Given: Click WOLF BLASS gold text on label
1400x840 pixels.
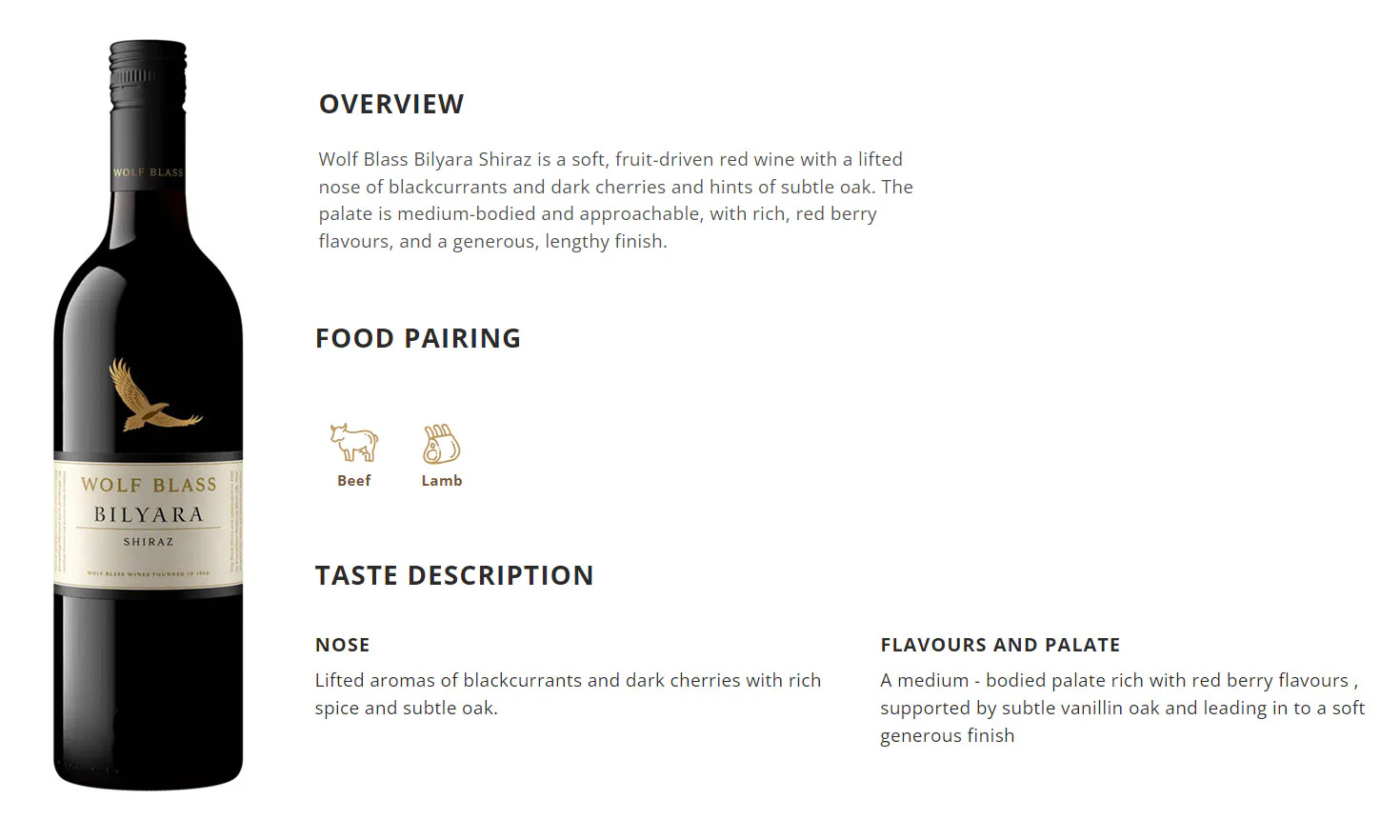Looking at the screenshot, I should pos(149,485).
